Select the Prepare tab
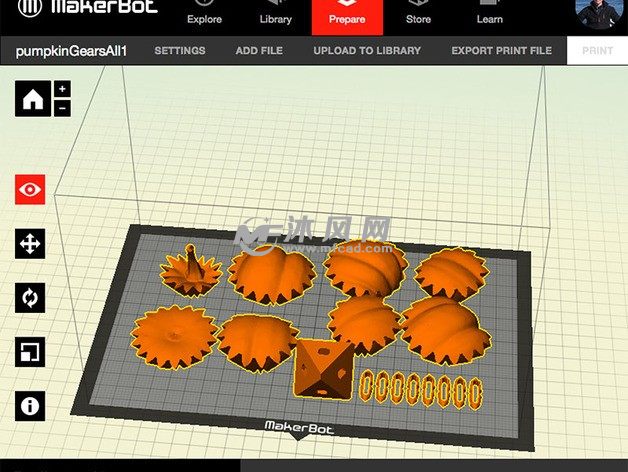628x472 pixels. tap(347, 14)
